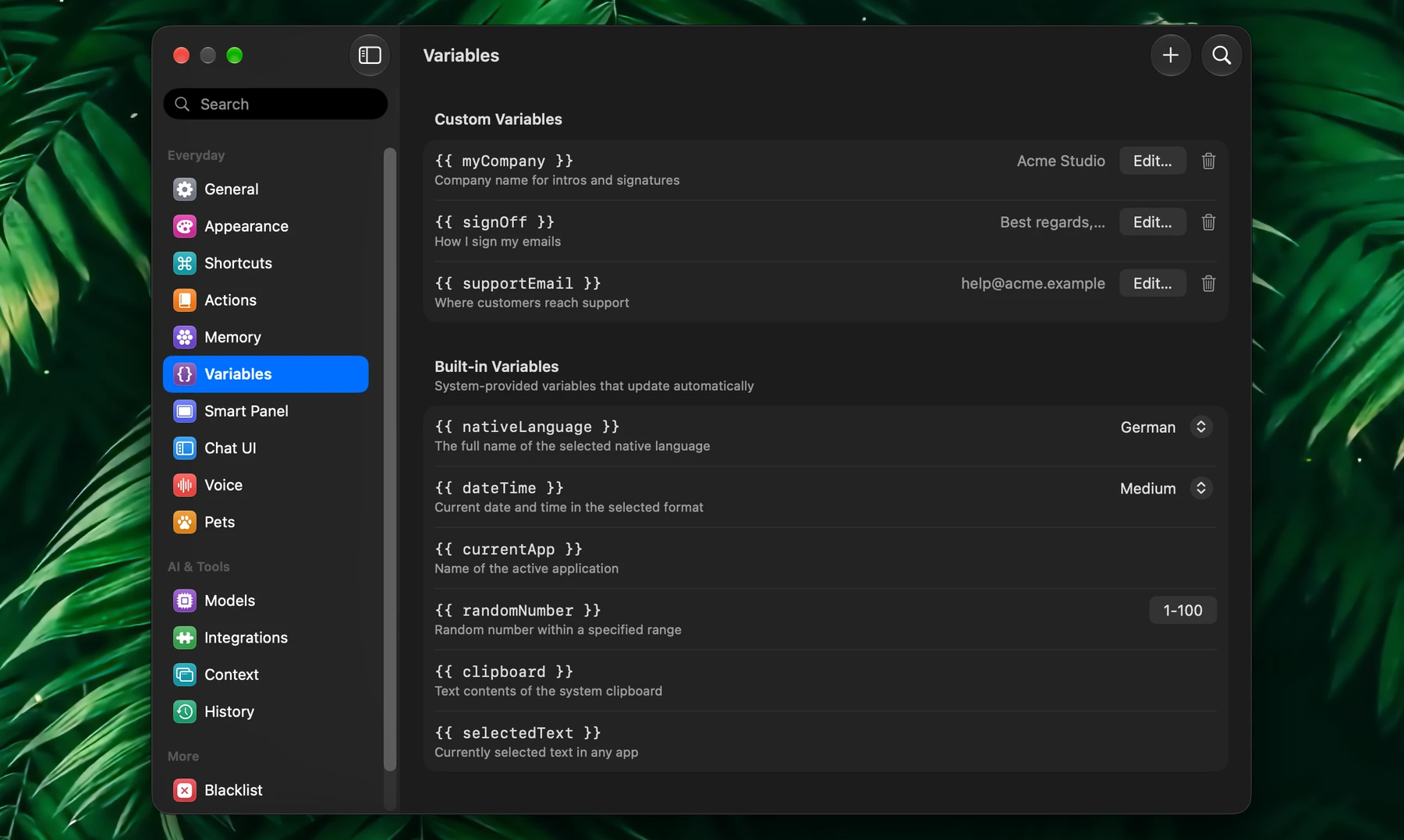Open search with magnifier button in header

point(1221,55)
